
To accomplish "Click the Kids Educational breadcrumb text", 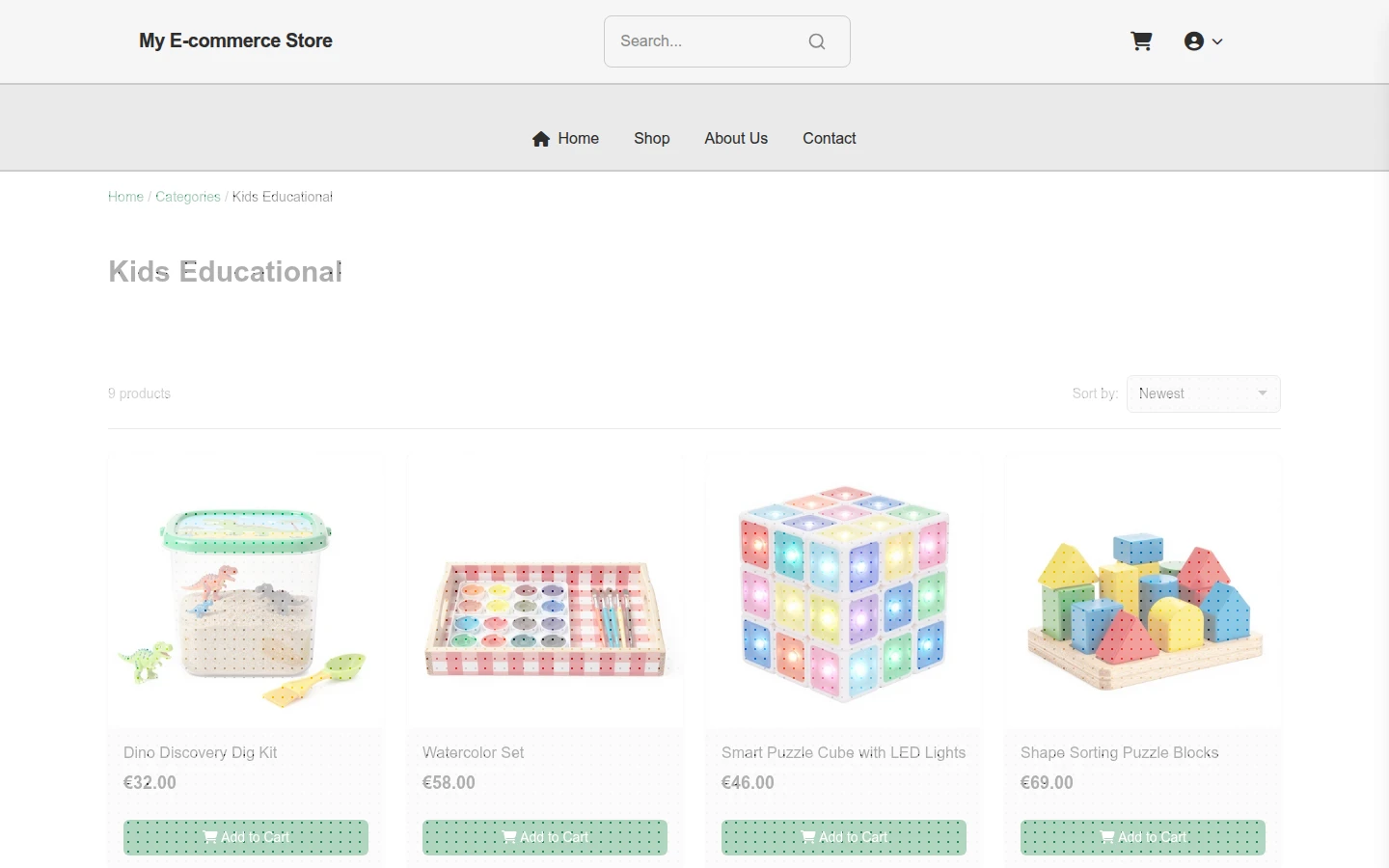I will point(282,197).
